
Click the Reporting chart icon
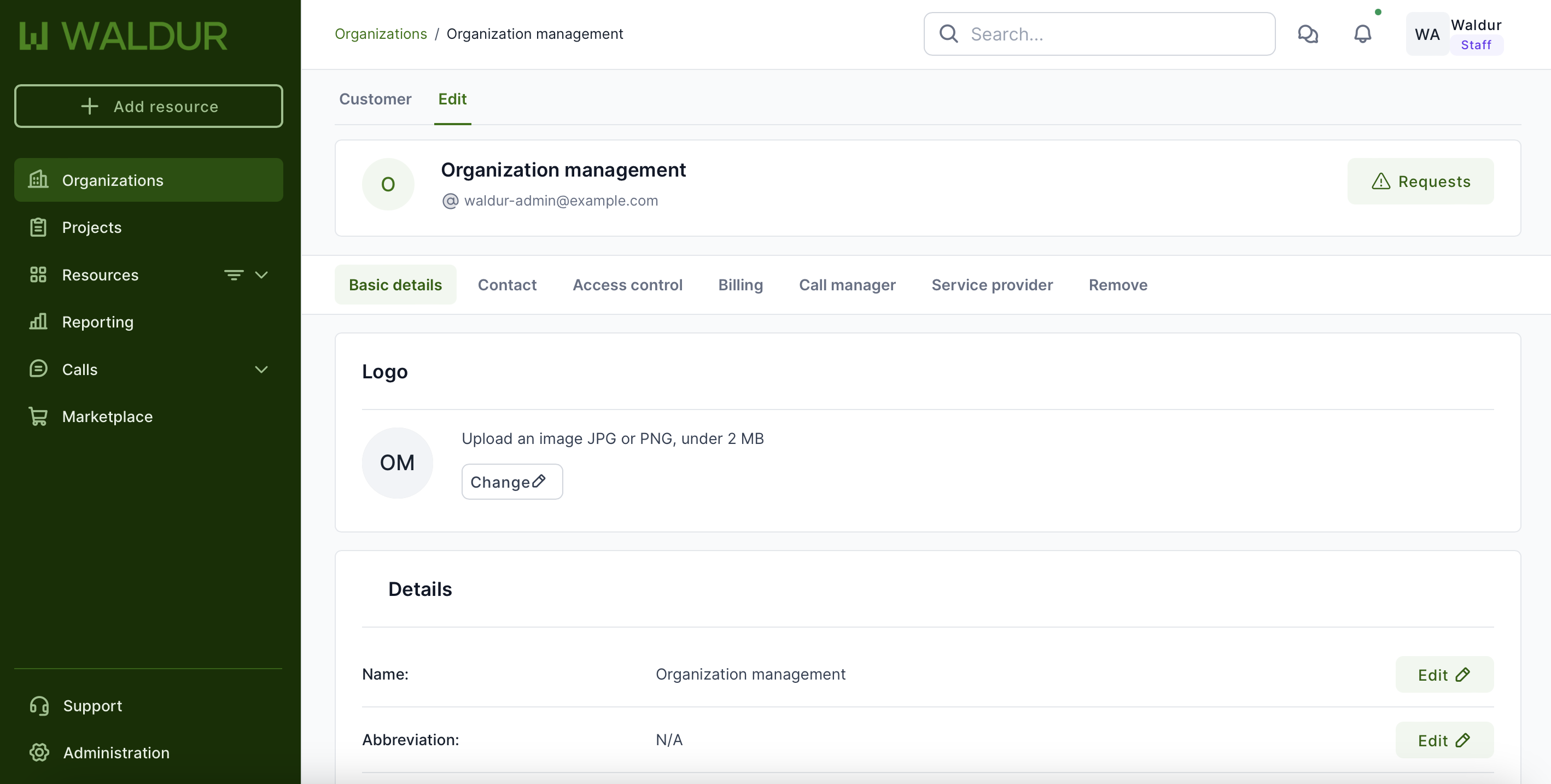point(38,322)
